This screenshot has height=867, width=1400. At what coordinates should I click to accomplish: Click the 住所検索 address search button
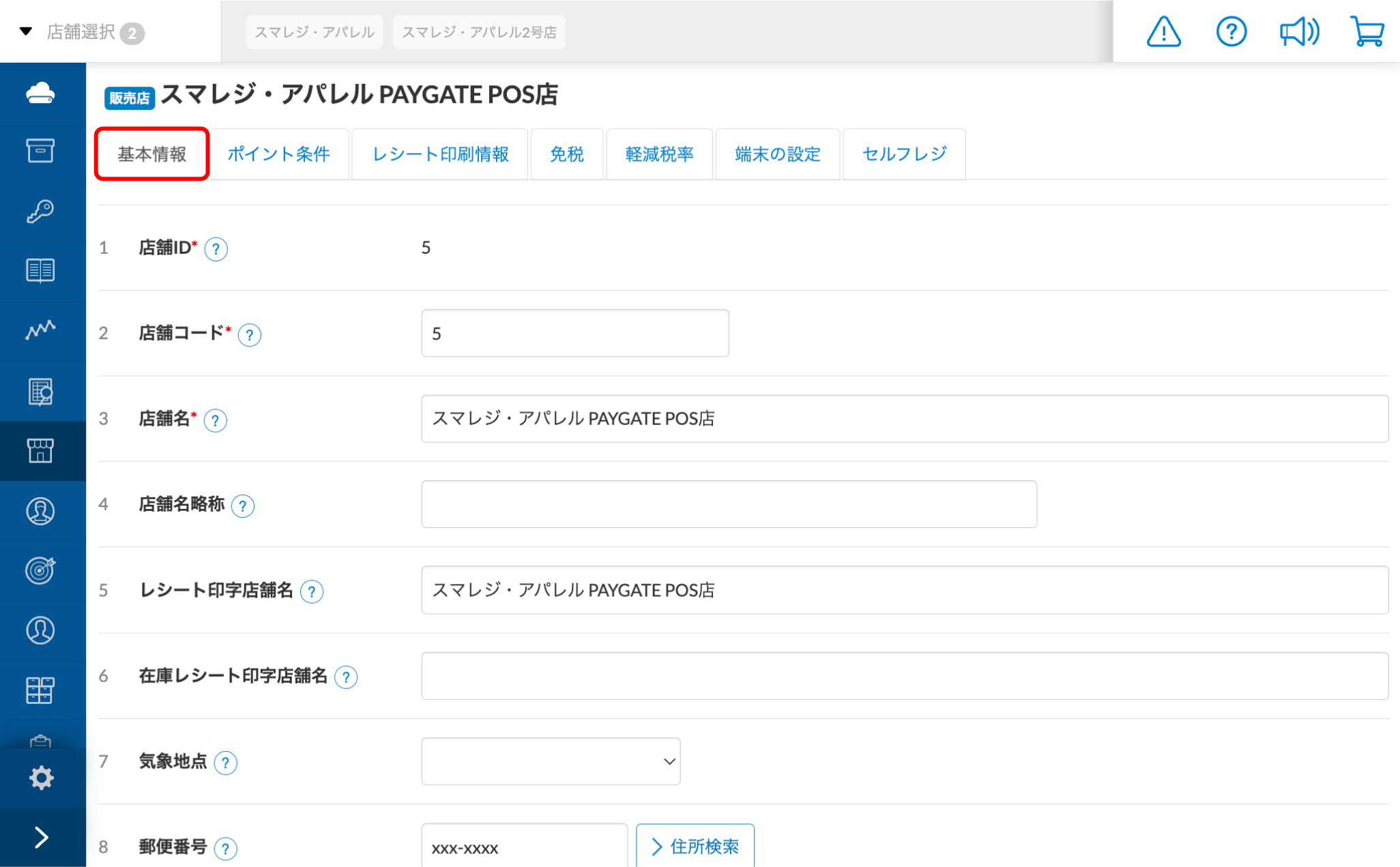695,846
